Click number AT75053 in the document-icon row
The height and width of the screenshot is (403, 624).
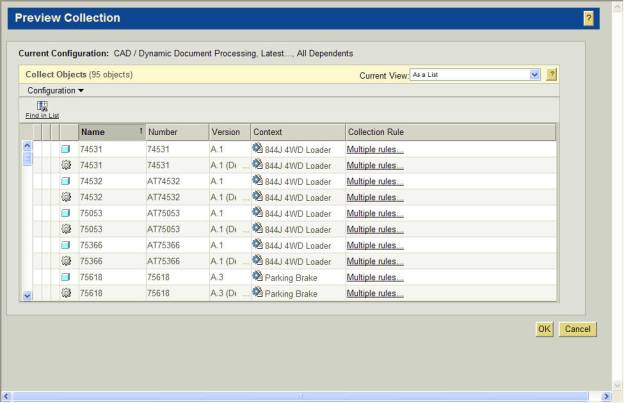point(164,213)
